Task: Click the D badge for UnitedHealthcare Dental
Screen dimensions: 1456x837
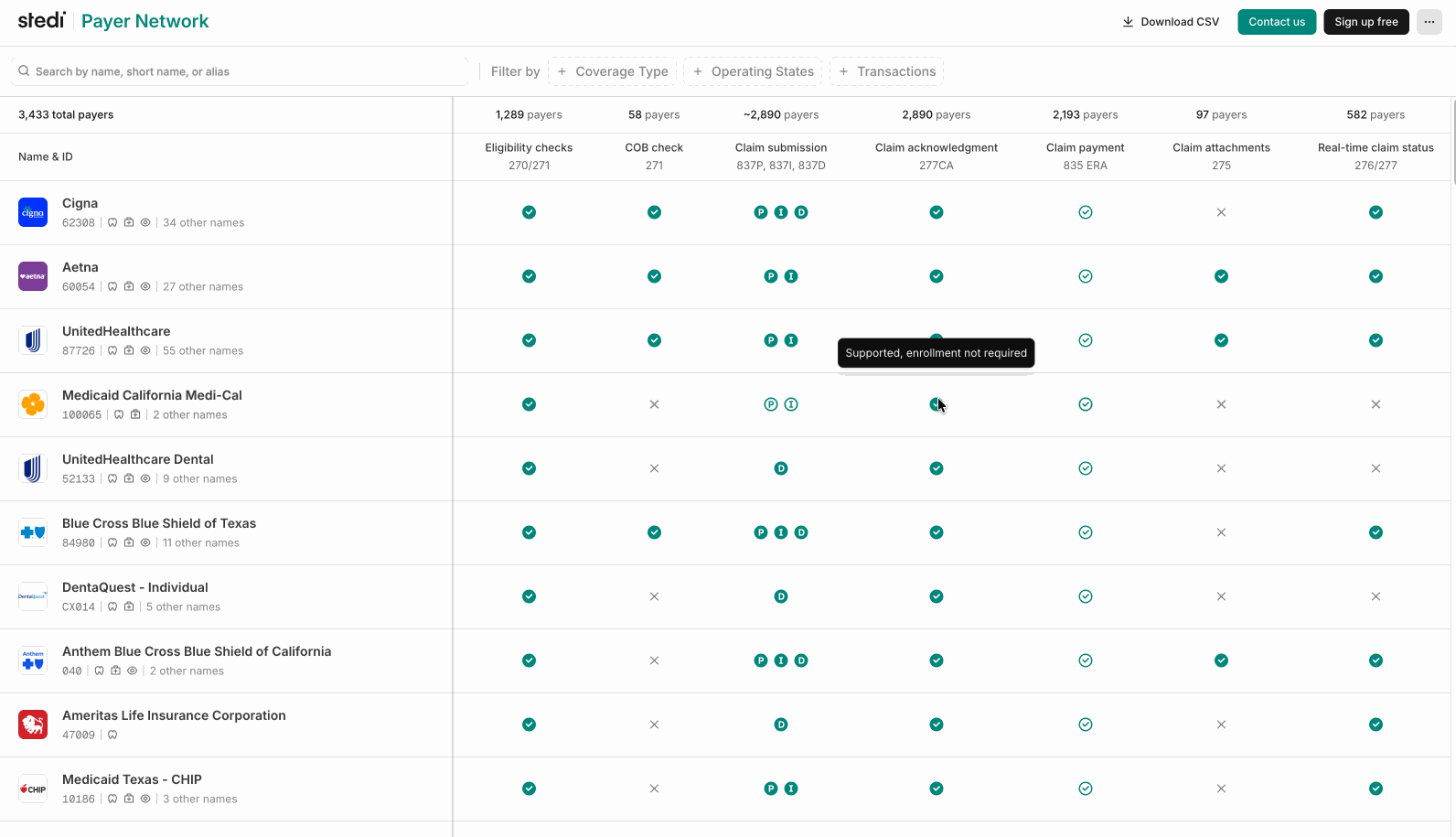Action: (x=781, y=468)
